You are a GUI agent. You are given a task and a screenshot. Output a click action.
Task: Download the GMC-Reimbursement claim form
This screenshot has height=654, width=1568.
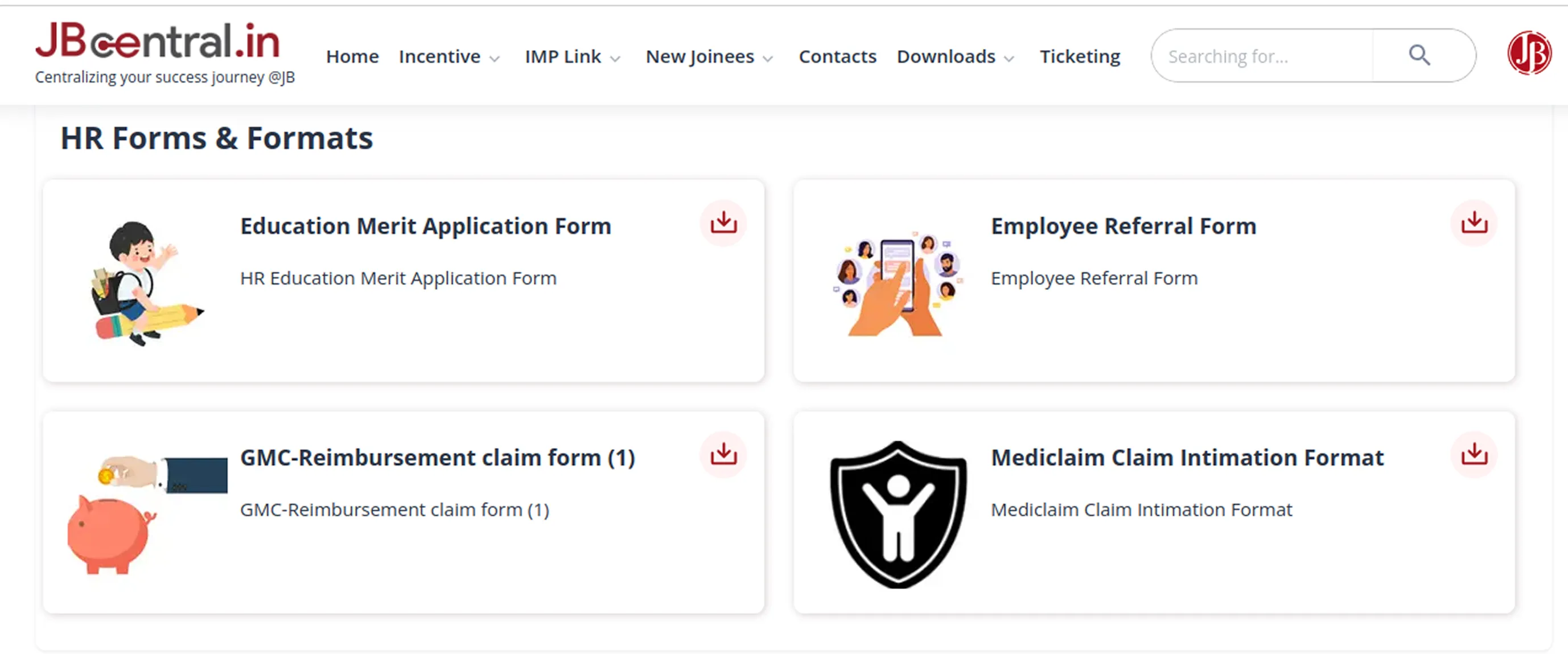pyautogui.click(x=723, y=454)
